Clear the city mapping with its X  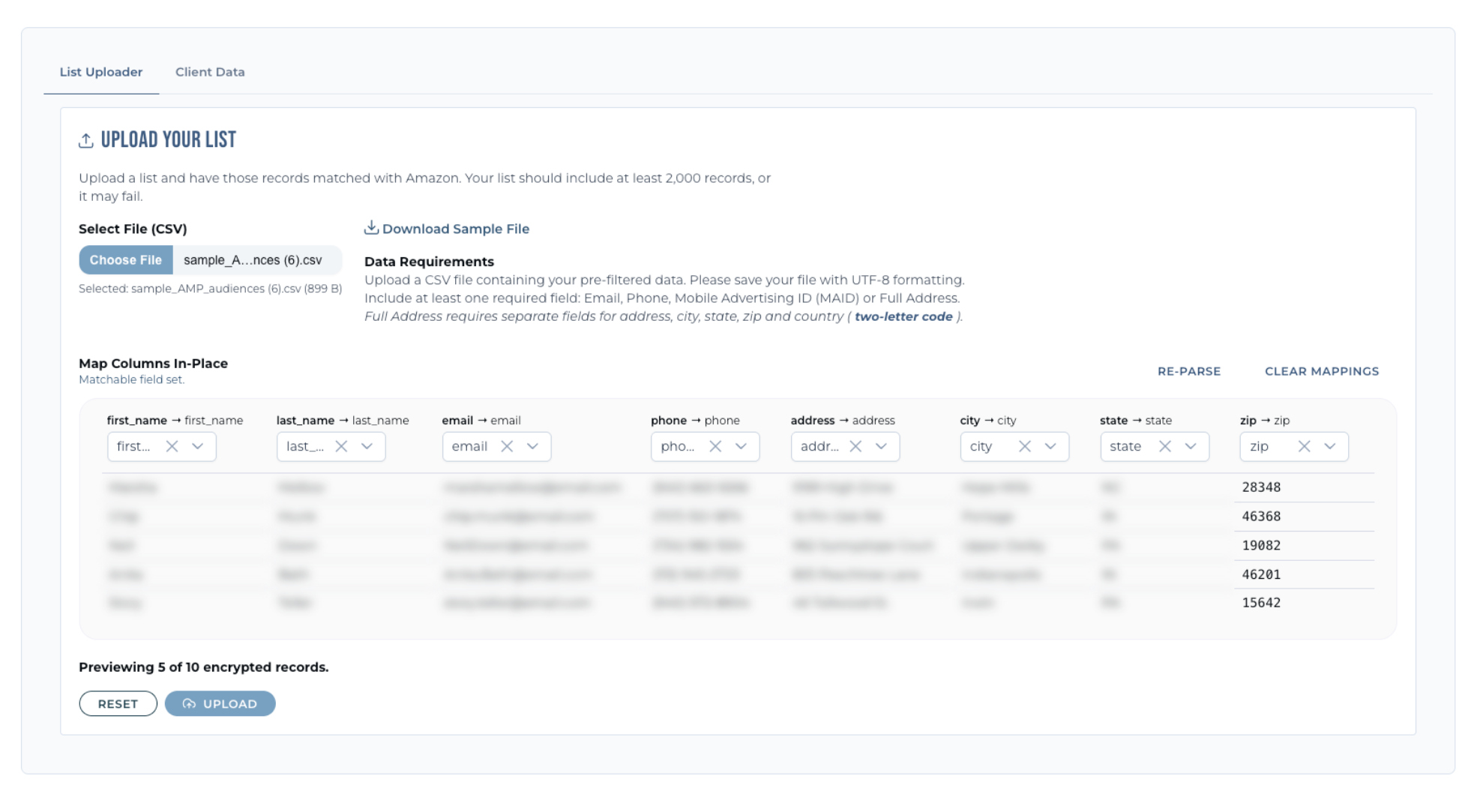coord(1025,446)
